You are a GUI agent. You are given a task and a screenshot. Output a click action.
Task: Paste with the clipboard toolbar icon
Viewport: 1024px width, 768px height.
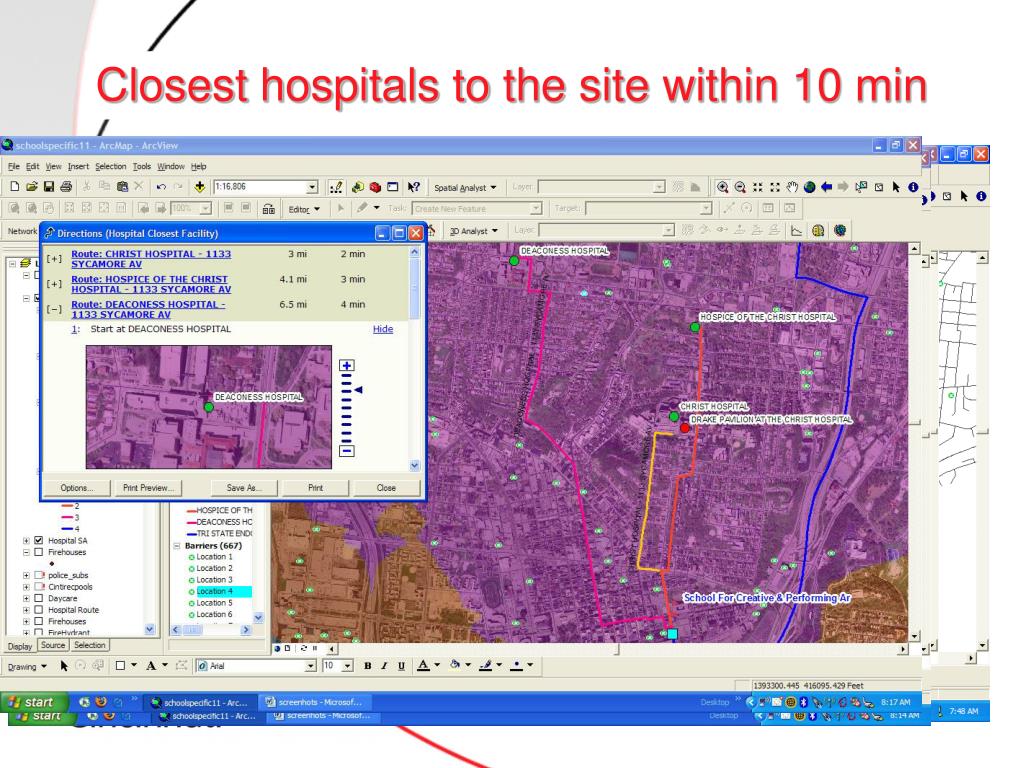(121, 187)
